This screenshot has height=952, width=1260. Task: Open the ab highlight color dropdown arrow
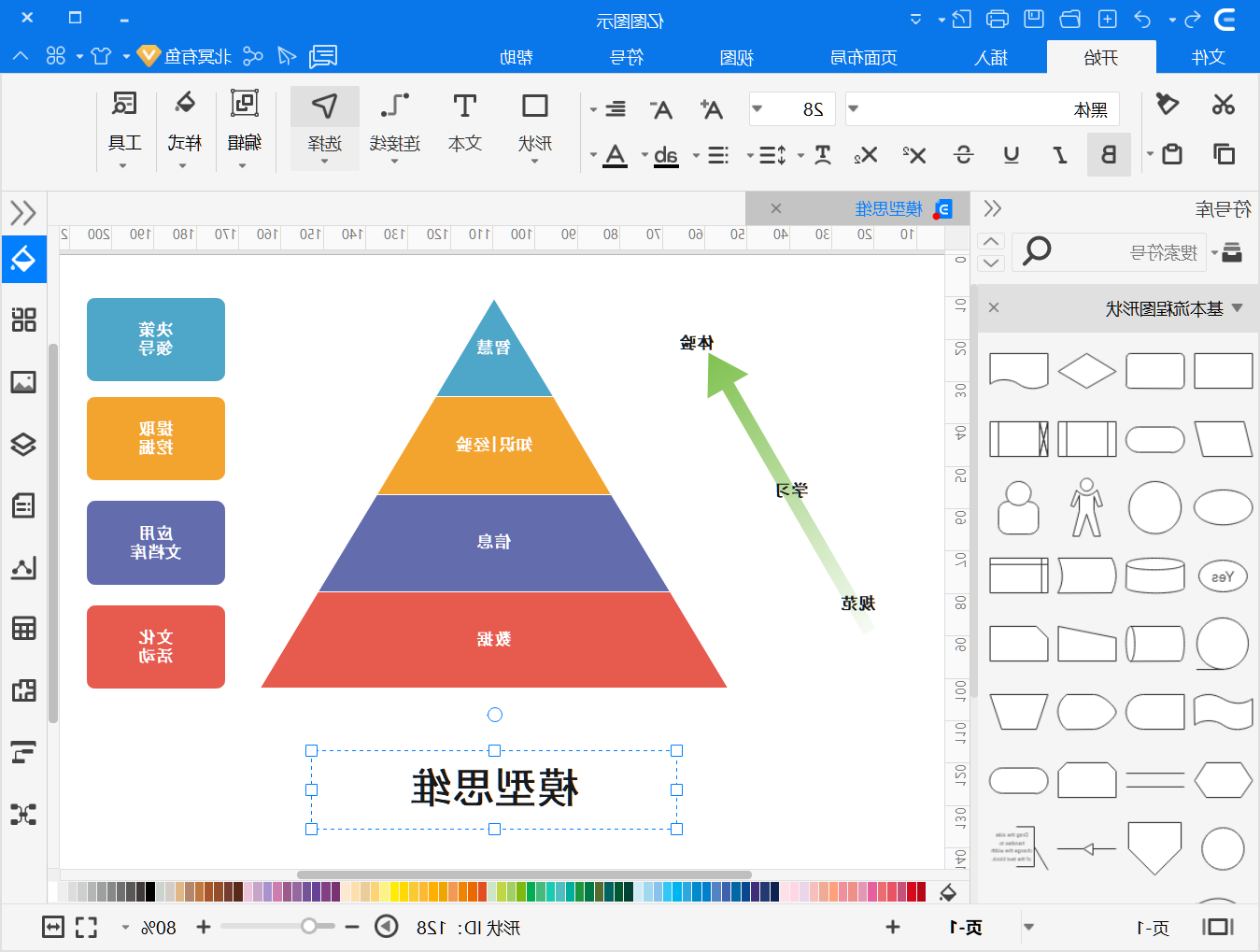pyautogui.click(x=644, y=155)
